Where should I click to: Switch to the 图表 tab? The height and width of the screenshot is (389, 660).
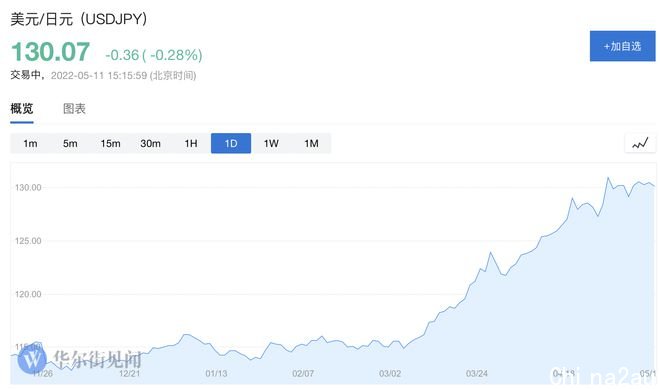[75, 109]
